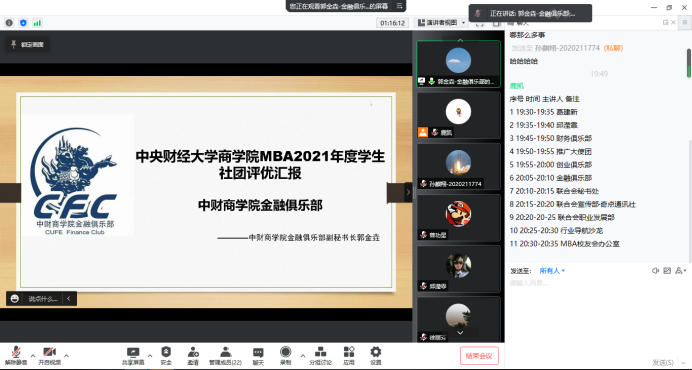Expand video options arrow next to 开启视频

click(66, 355)
